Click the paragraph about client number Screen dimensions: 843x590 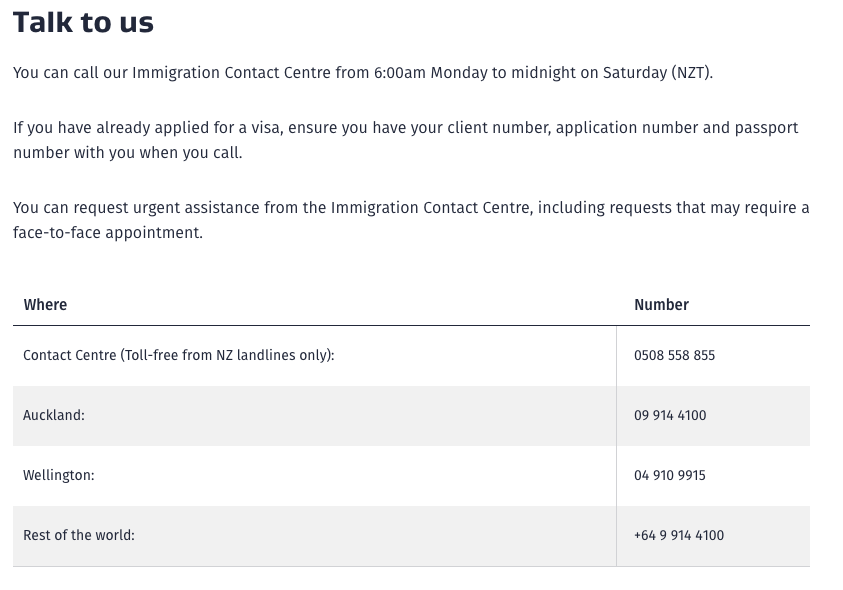click(406, 140)
